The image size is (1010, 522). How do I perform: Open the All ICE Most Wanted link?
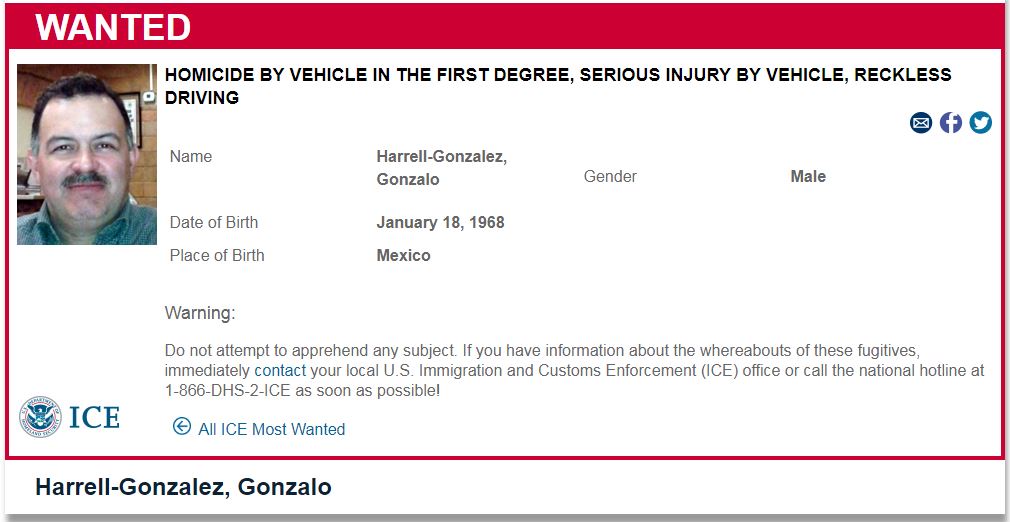271,429
